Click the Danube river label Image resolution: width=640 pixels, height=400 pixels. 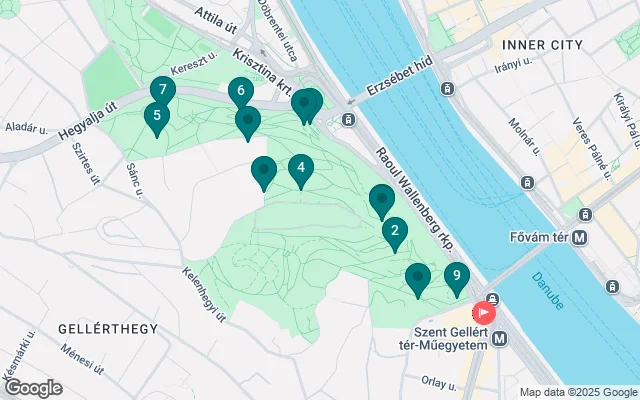pos(548,291)
